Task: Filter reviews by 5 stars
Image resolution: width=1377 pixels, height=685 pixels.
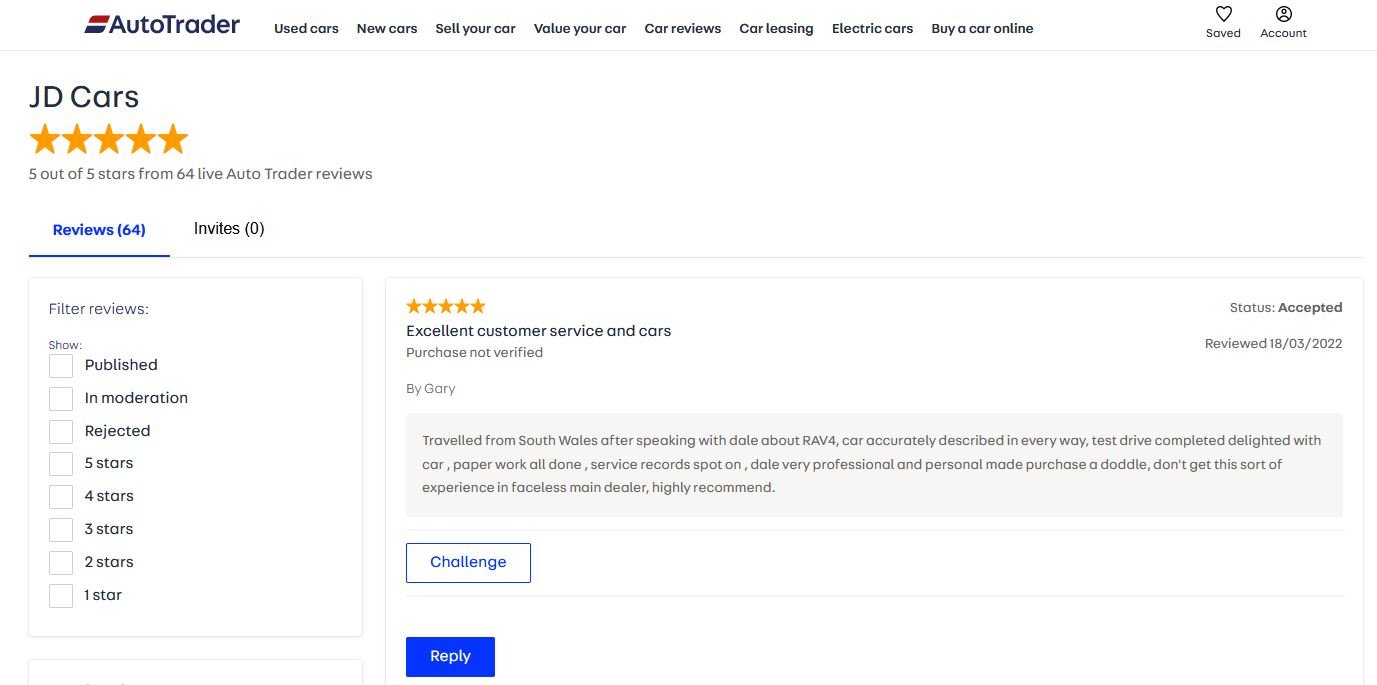Action: (x=61, y=464)
